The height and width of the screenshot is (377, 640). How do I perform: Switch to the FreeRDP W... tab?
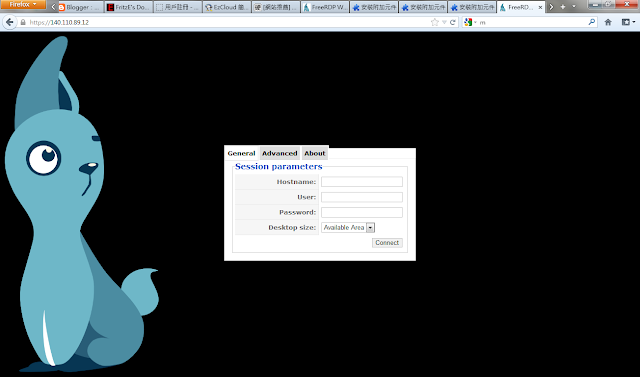click(325, 7)
